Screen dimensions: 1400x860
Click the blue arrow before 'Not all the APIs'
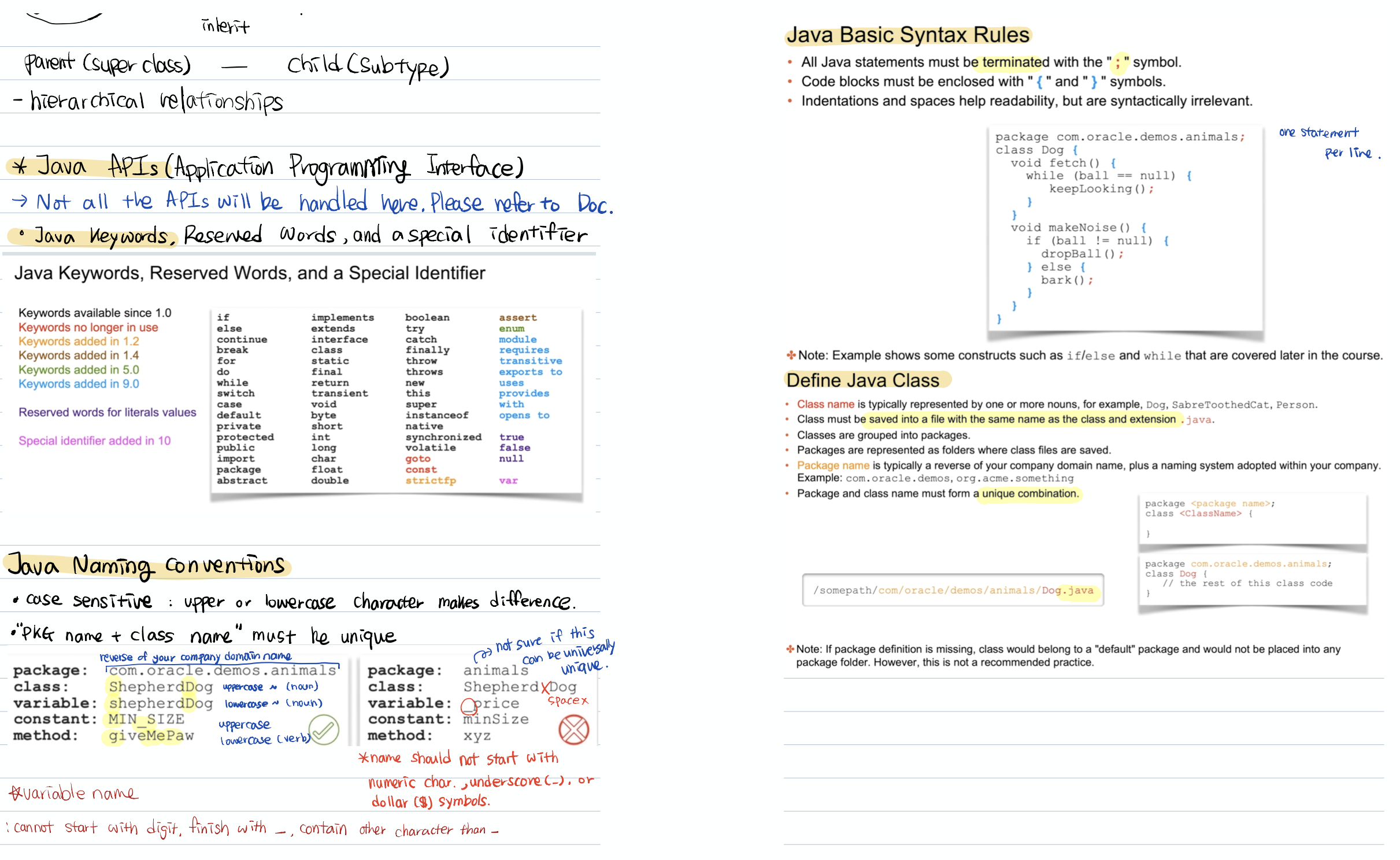(20, 201)
